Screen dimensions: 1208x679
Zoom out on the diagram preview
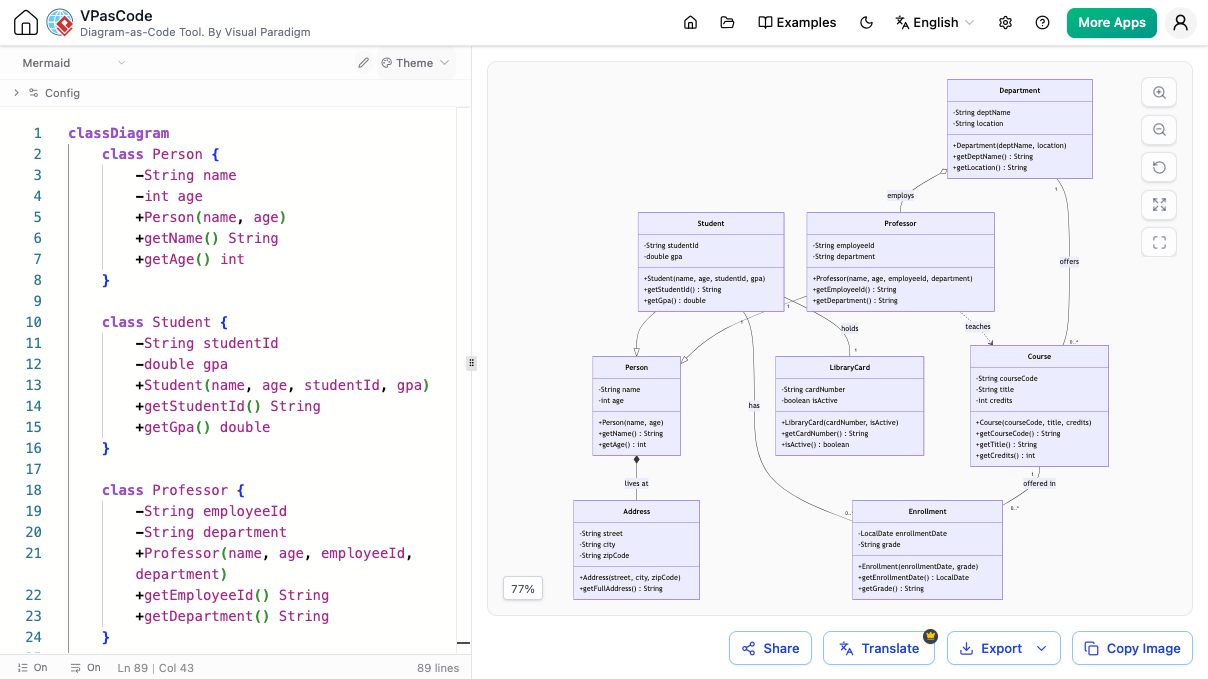(x=1159, y=130)
